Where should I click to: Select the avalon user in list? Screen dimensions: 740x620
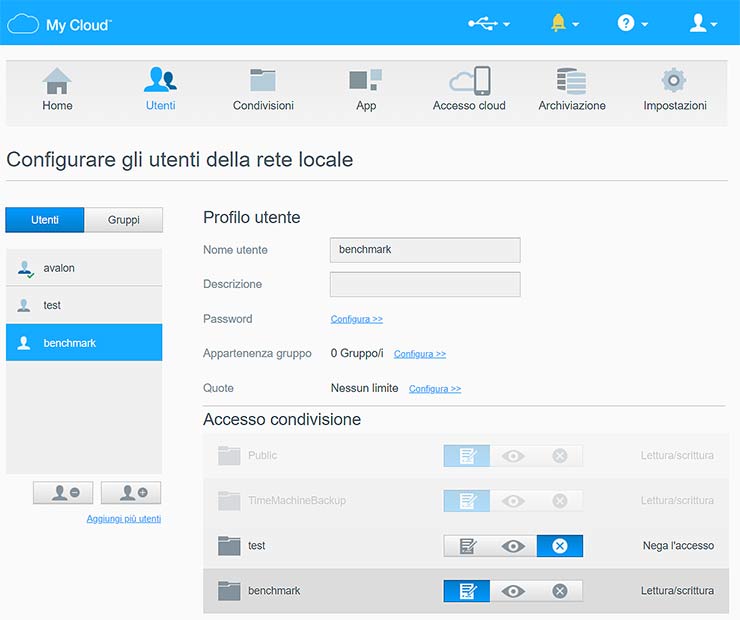[84, 268]
